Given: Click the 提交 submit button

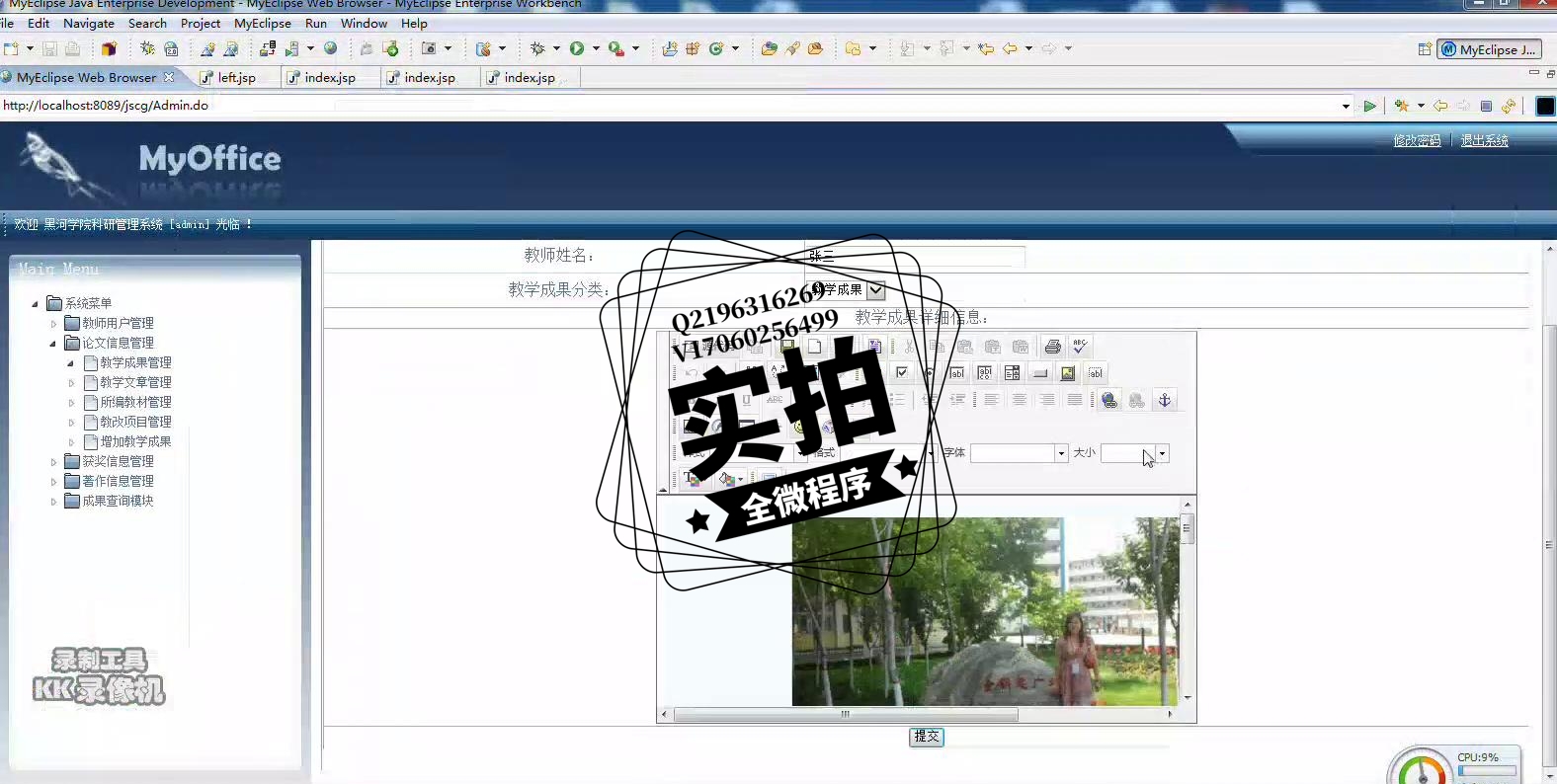Looking at the screenshot, I should coord(927,737).
